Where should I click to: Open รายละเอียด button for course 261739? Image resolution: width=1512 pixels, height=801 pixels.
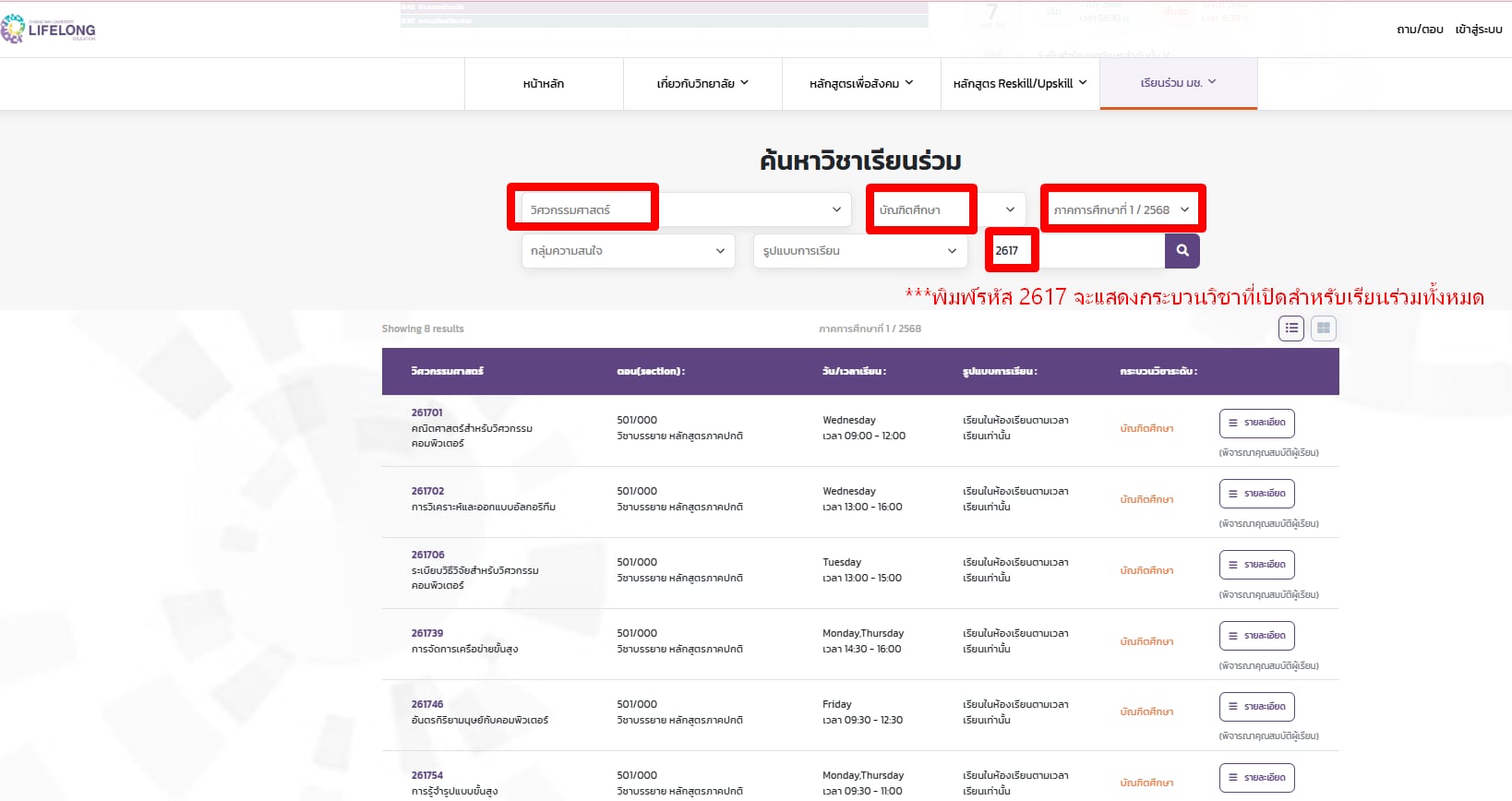point(1257,636)
